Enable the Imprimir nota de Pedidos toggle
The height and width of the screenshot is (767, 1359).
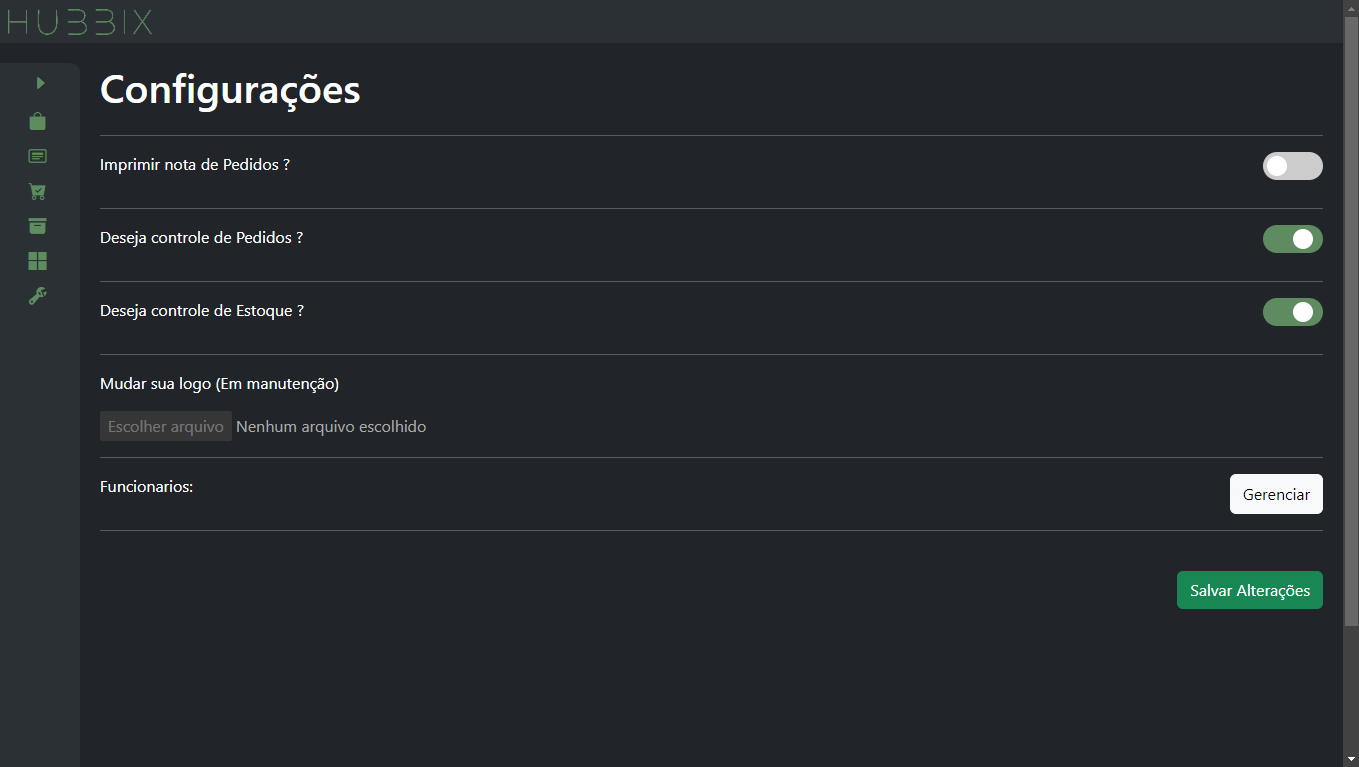(x=1292, y=166)
